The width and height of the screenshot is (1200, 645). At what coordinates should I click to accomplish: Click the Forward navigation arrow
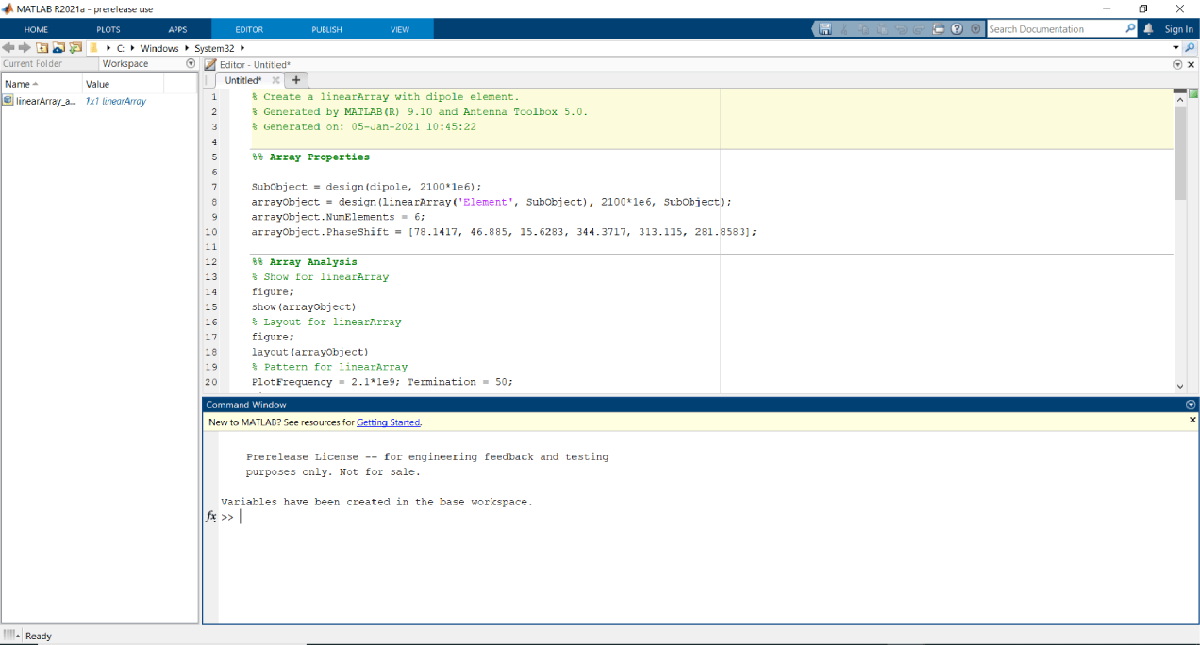(23, 48)
